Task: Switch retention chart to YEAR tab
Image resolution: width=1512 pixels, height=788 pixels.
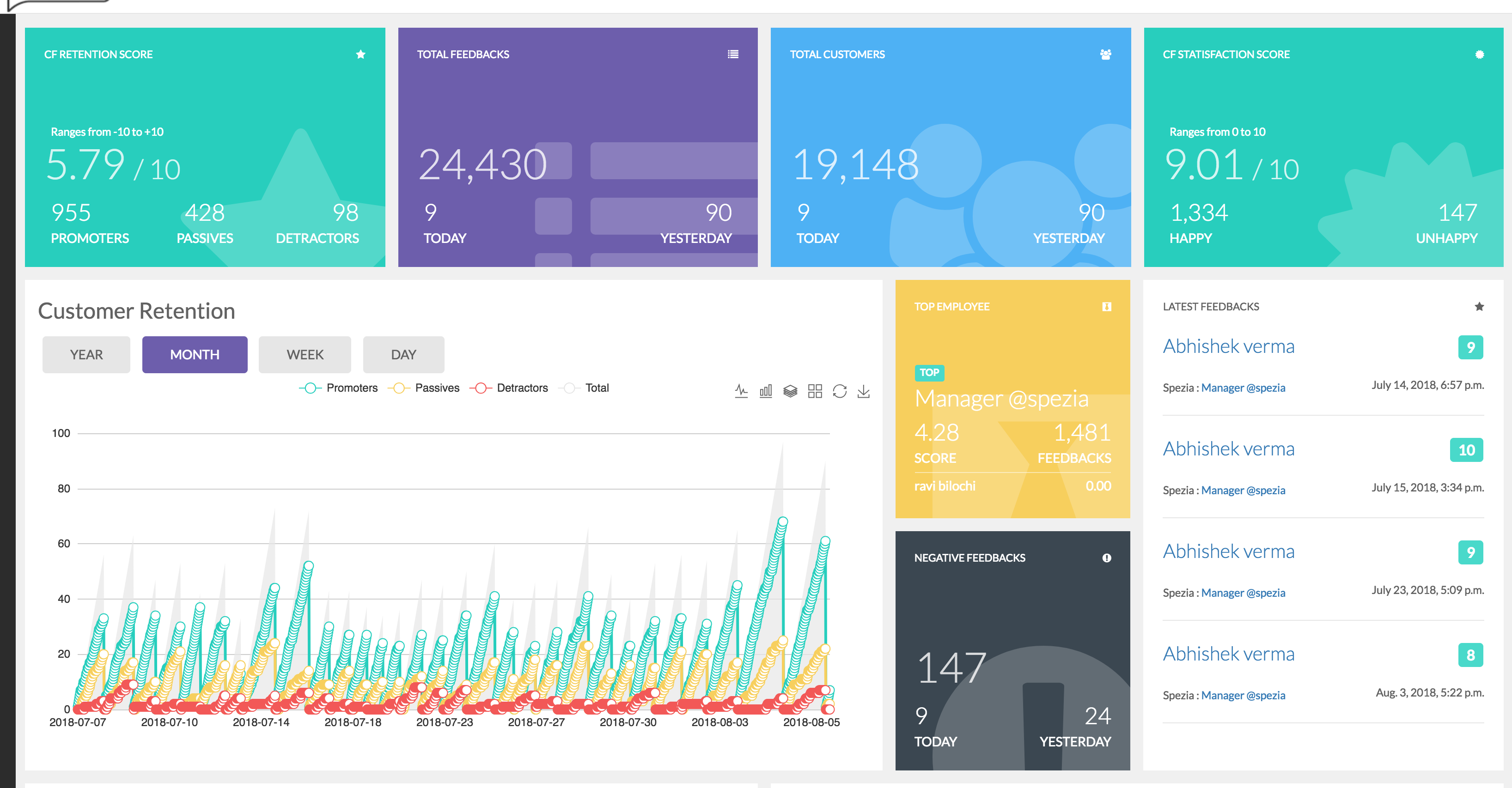Action: pos(86,354)
